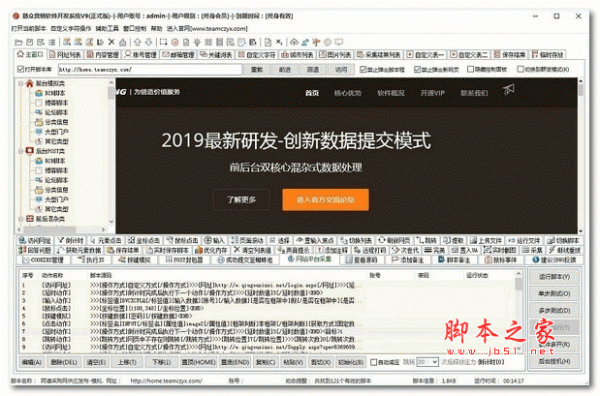Click the 单步测试(O) button

point(554,293)
